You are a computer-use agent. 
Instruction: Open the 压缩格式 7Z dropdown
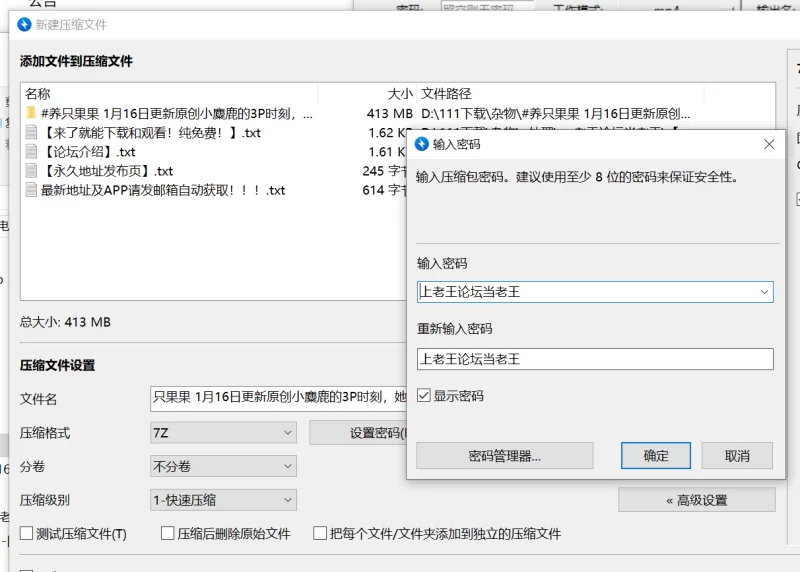point(222,433)
